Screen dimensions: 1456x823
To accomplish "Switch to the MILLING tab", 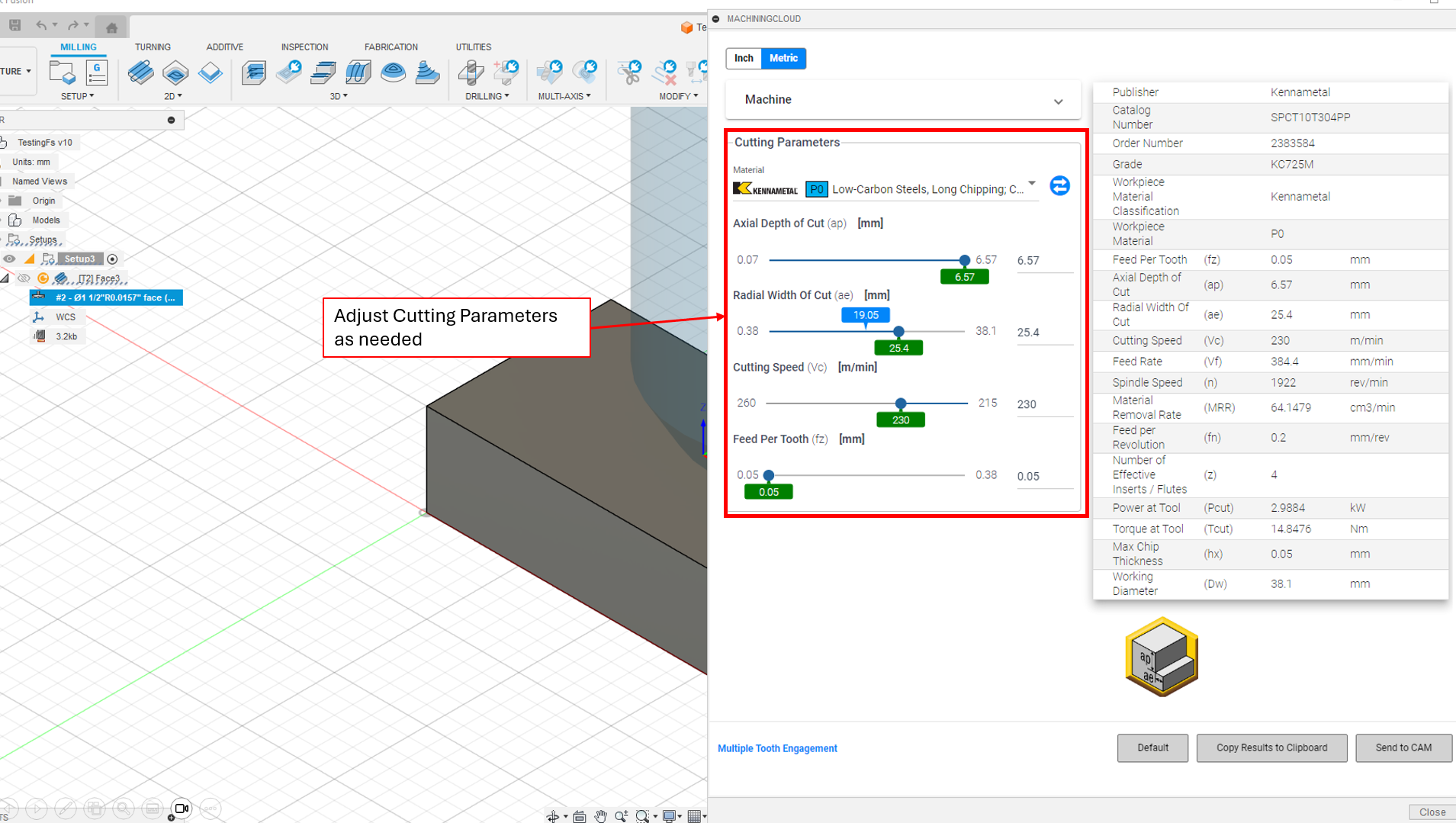I will [x=79, y=47].
